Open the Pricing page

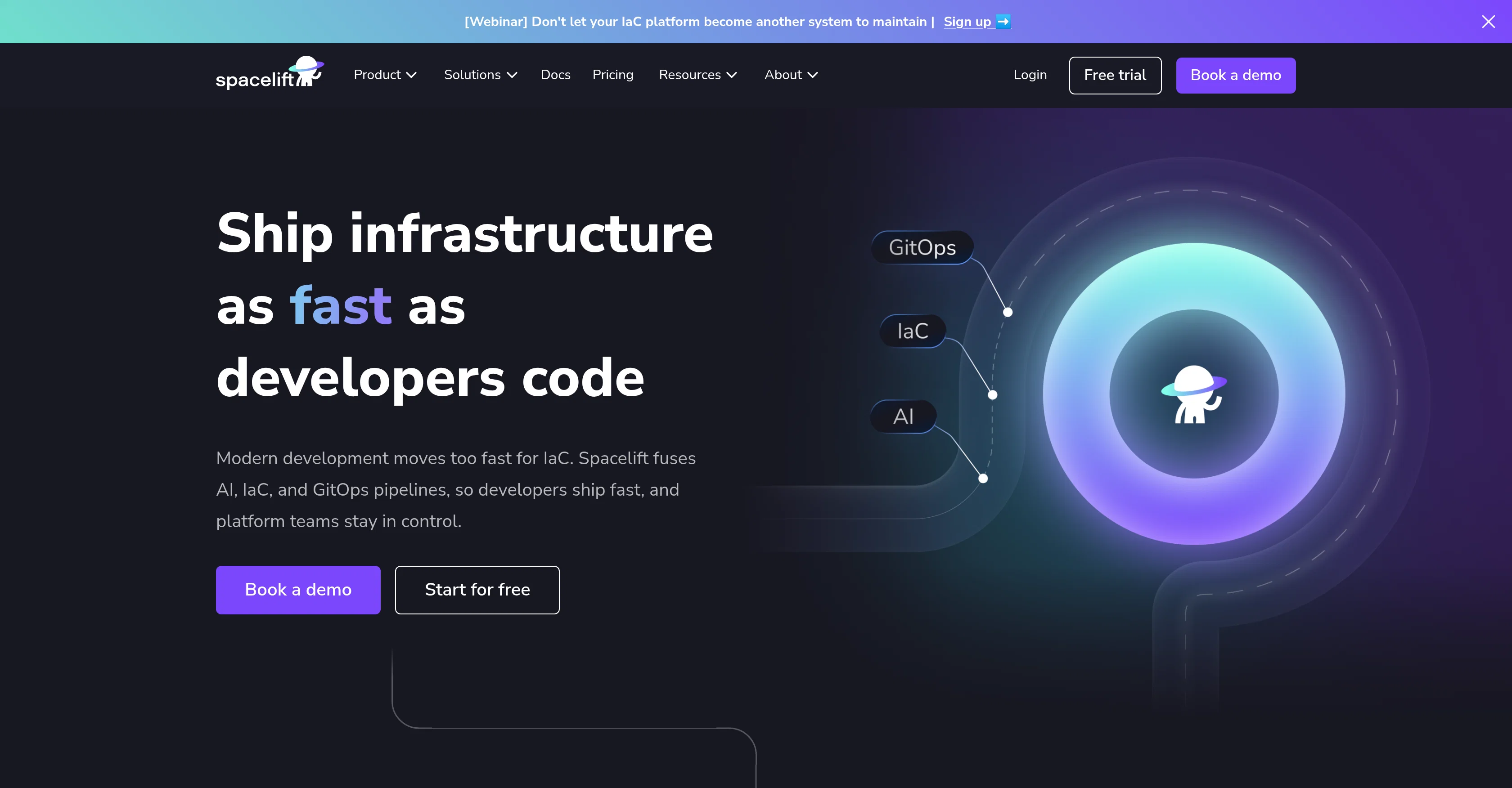pyautogui.click(x=613, y=75)
